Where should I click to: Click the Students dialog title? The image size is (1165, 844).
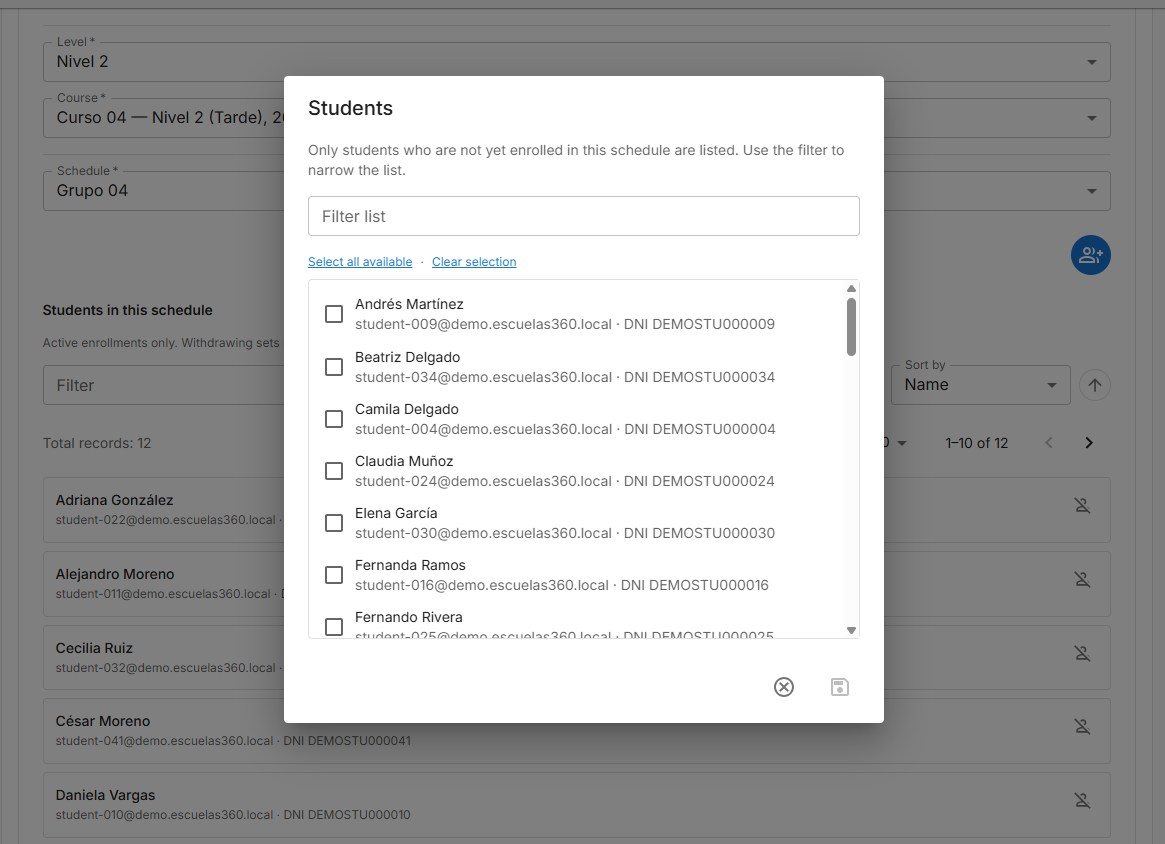click(351, 108)
